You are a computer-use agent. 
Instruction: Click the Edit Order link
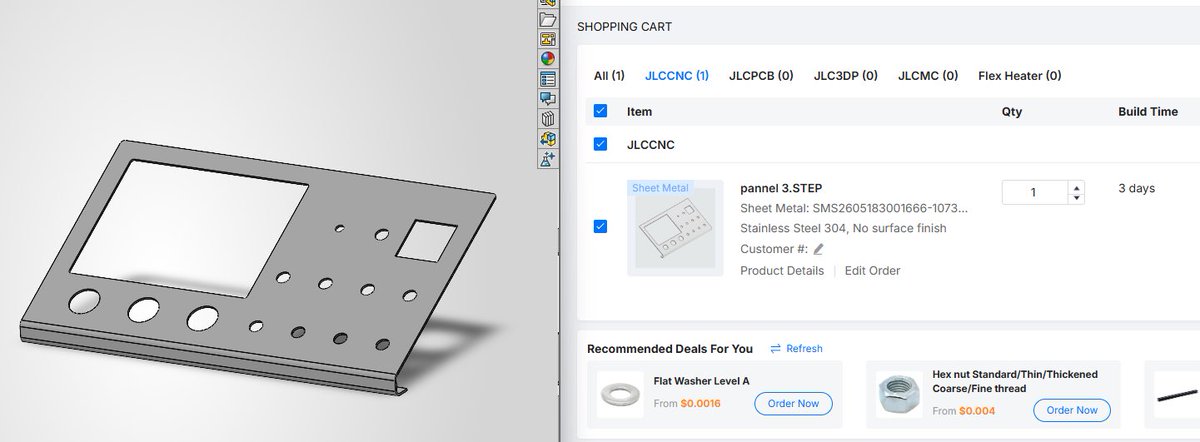coord(872,271)
